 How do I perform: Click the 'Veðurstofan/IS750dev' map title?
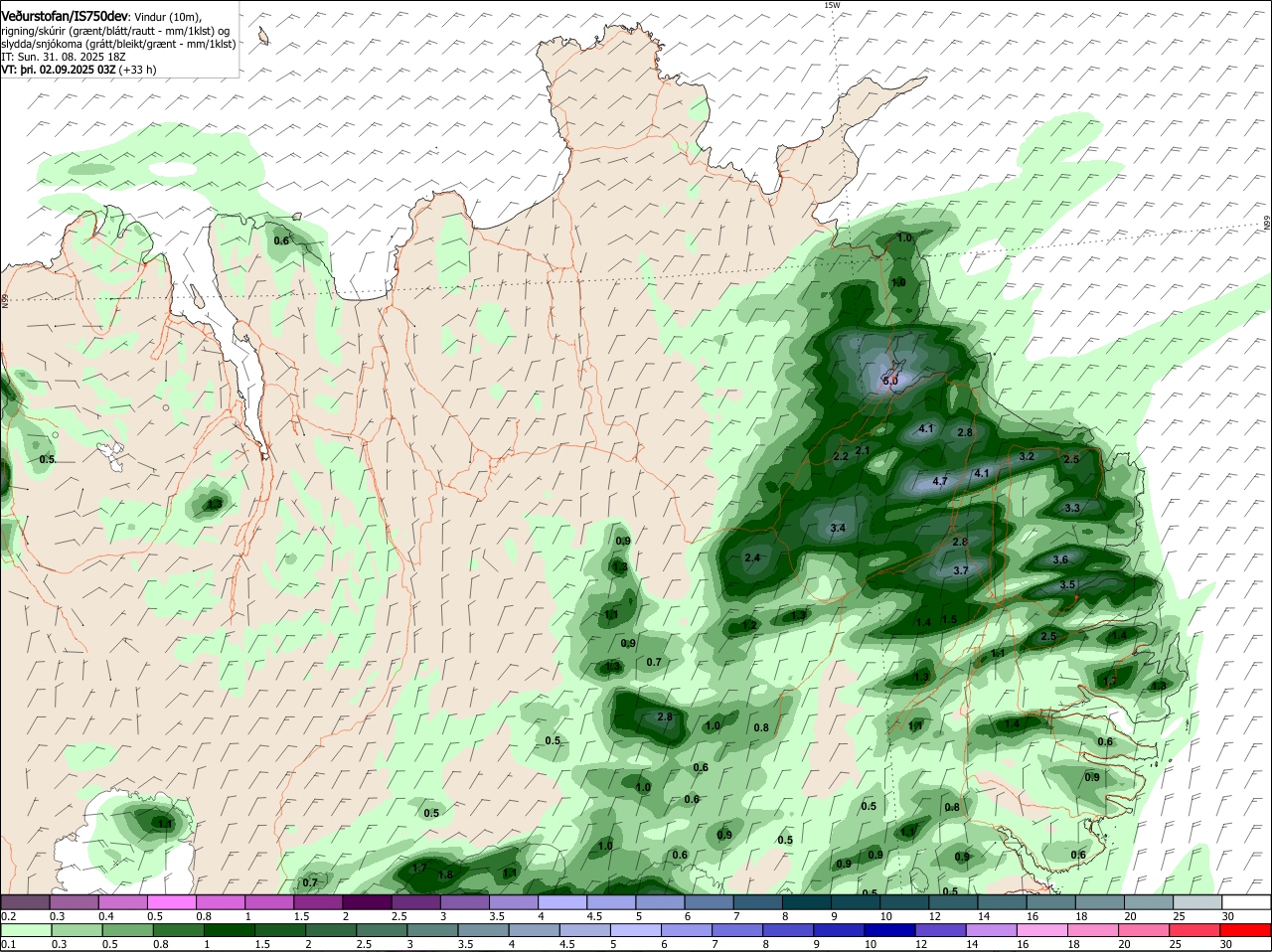64,17
